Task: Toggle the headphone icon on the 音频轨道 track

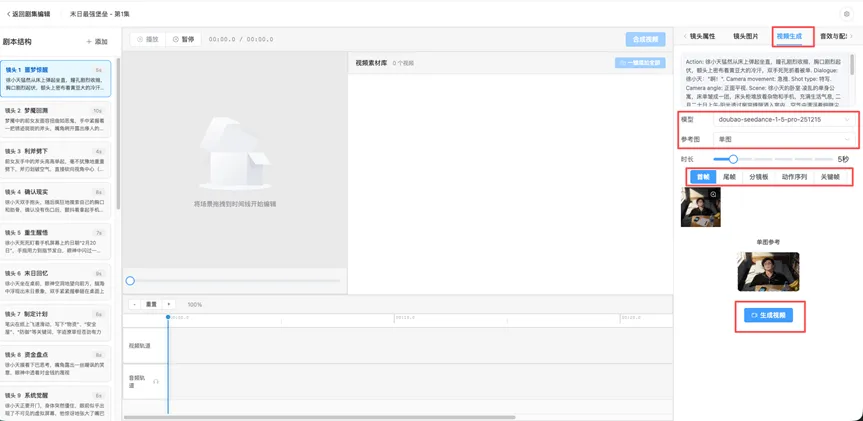Action: tap(156, 381)
